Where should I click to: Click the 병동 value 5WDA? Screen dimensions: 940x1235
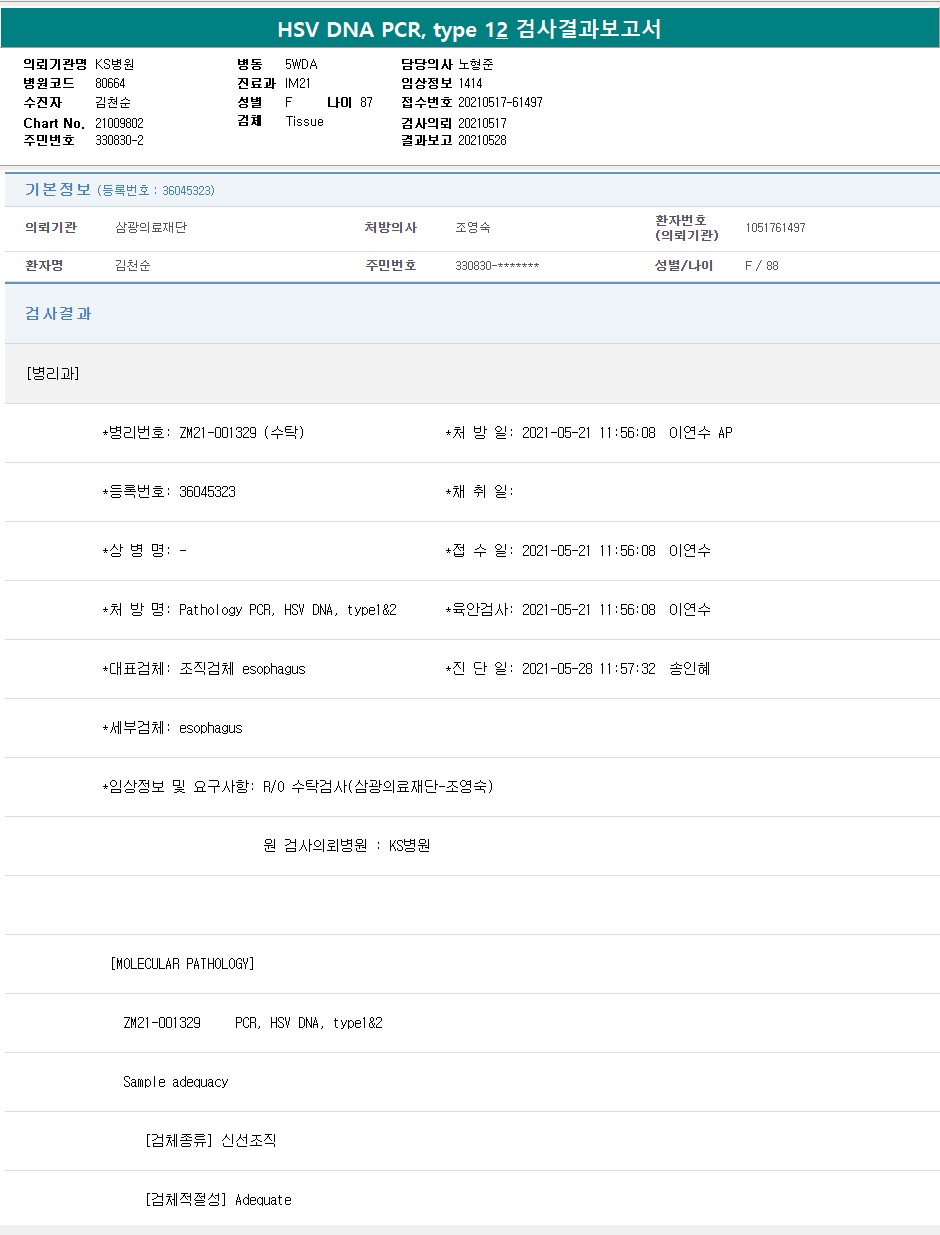coord(301,64)
